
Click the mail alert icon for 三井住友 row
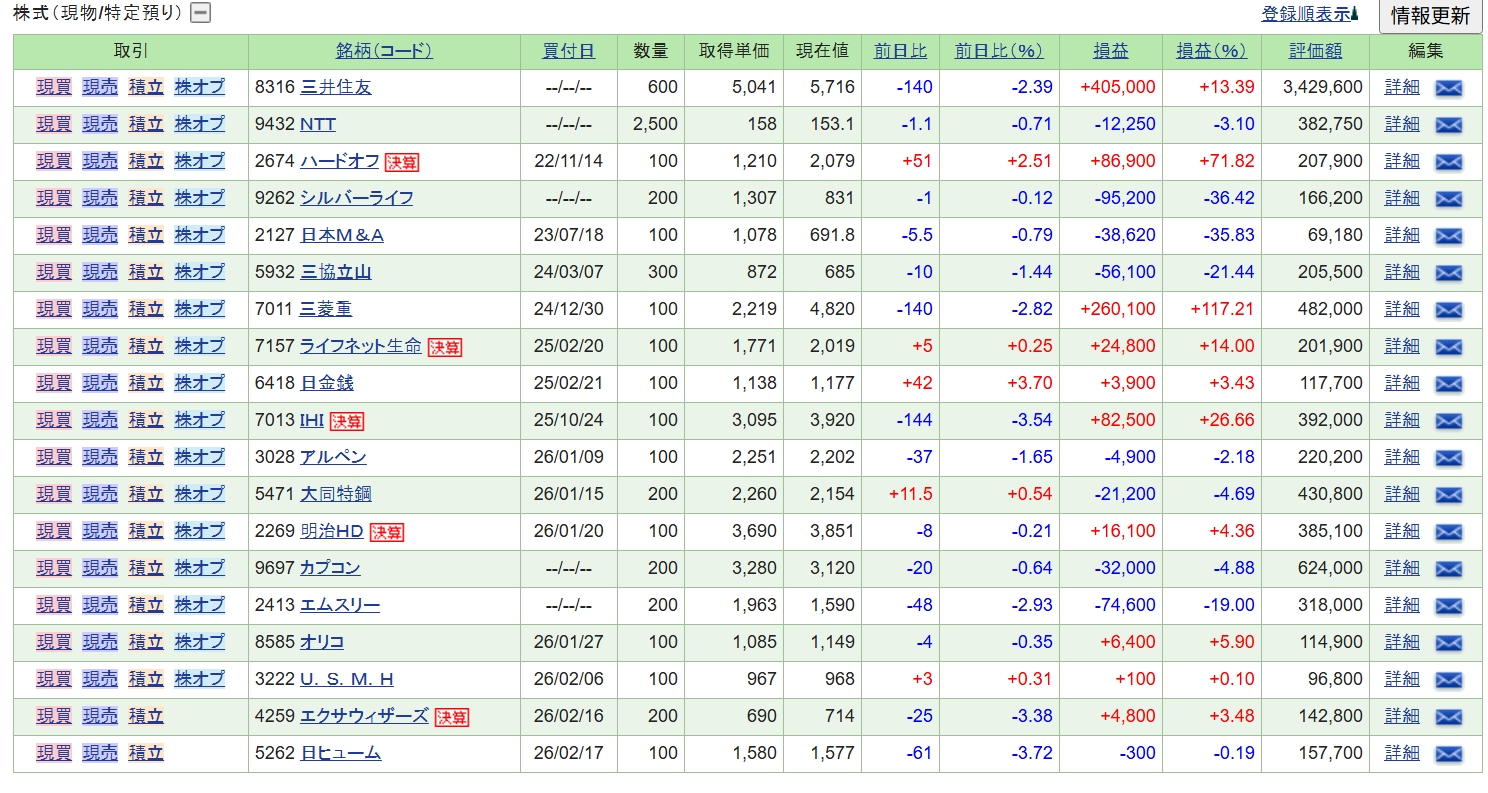[x=1448, y=88]
